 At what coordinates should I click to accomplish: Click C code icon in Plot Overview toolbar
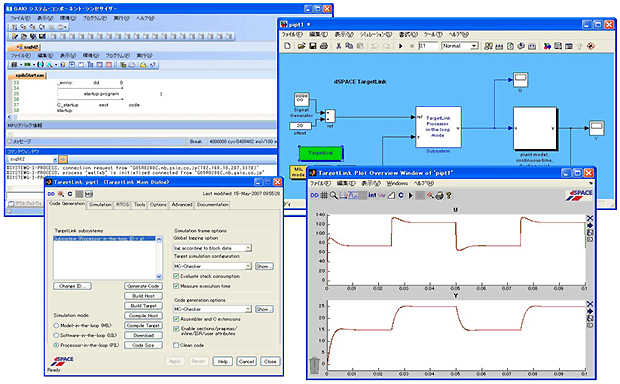pyautogui.click(x=401, y=195)
